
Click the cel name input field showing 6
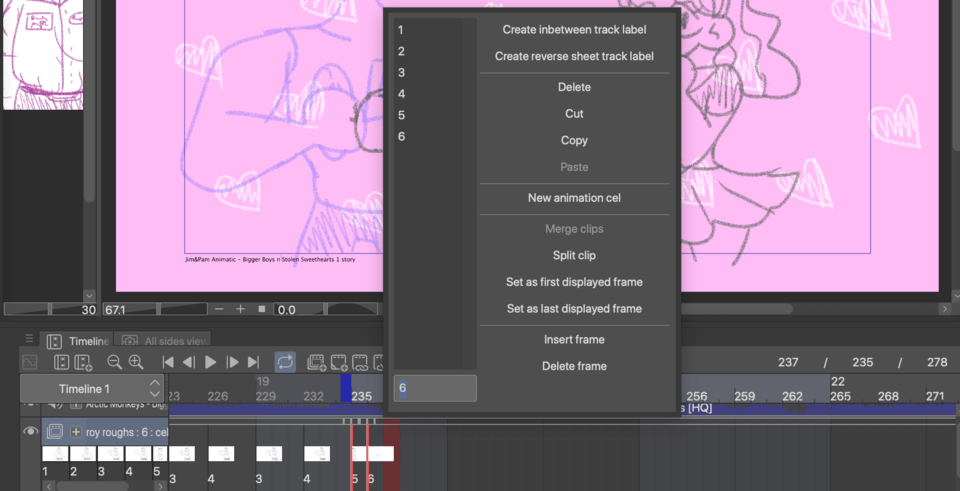(435, 388)
